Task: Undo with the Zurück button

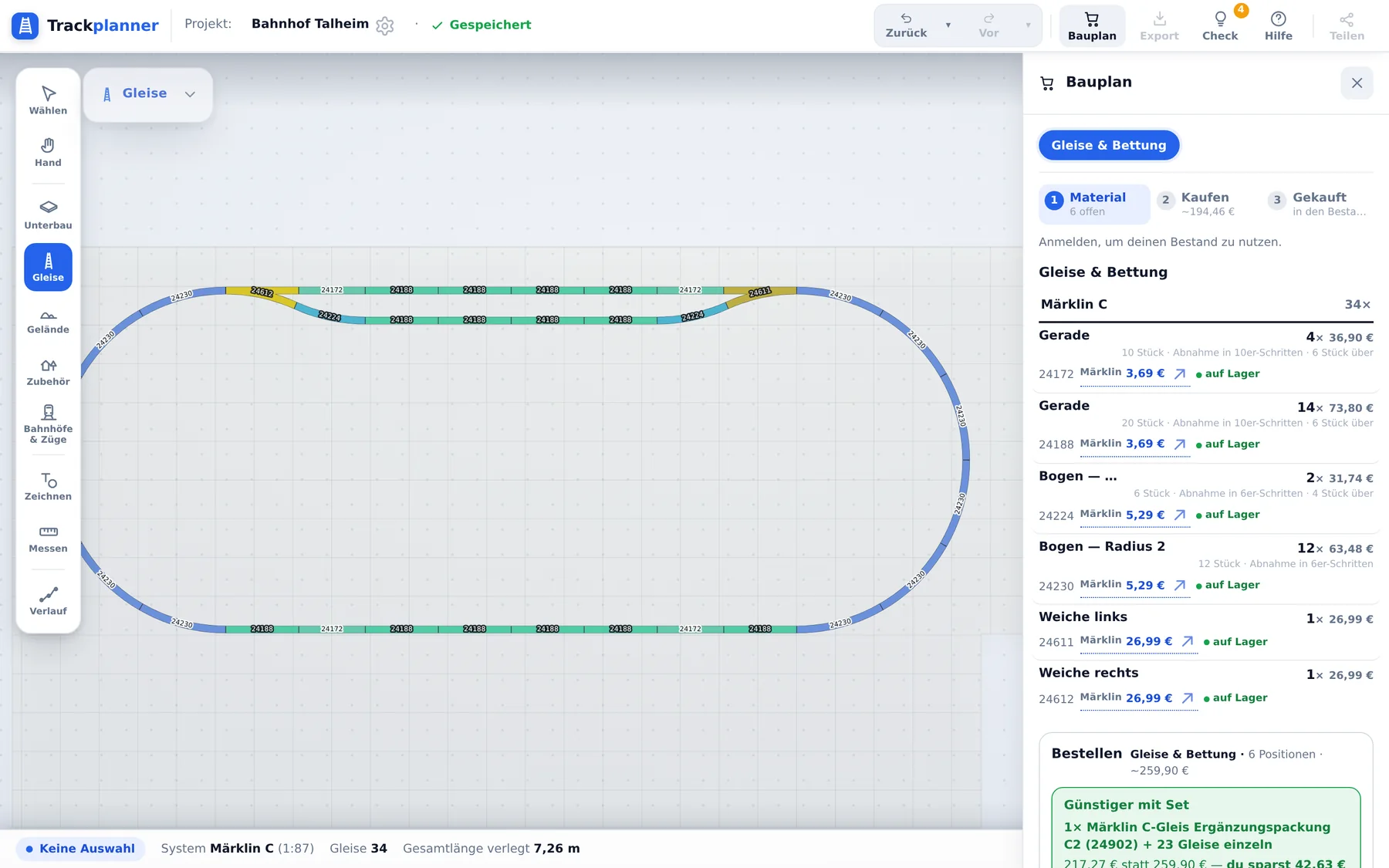Action: (907, 25)
